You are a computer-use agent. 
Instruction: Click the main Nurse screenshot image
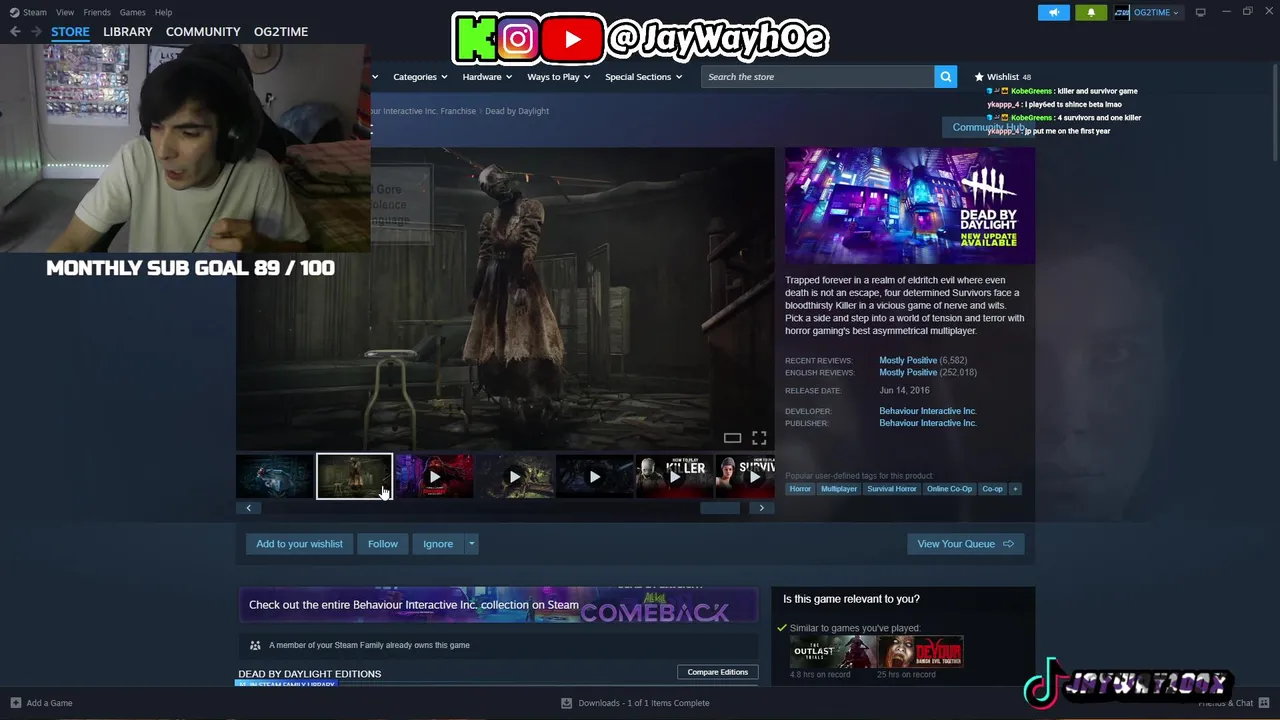pos(505,299)
